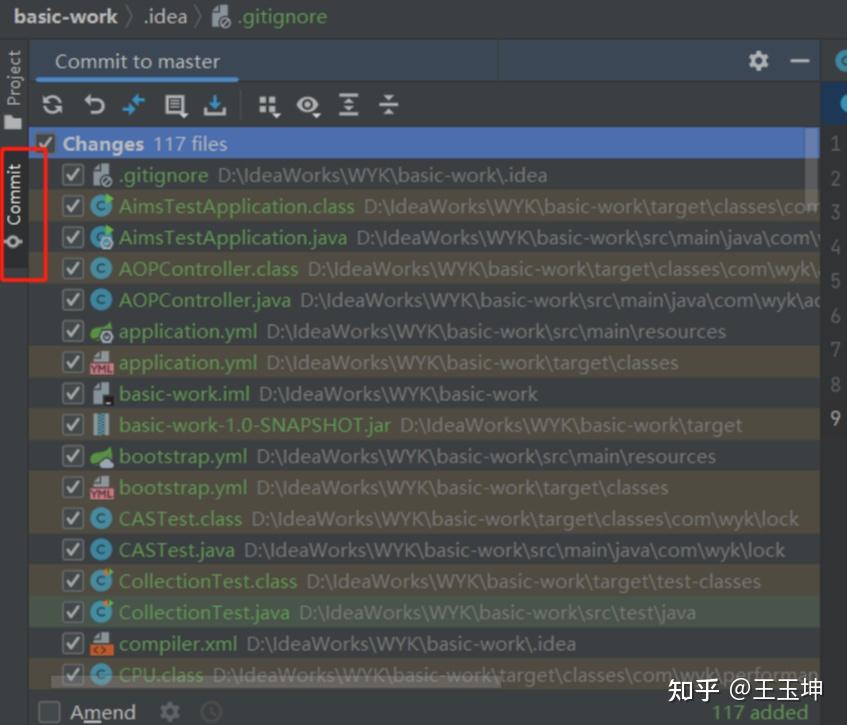This screenshot has height=725, width=847.
Task: Enable the Amend checkbox
Action: [49, 711]
